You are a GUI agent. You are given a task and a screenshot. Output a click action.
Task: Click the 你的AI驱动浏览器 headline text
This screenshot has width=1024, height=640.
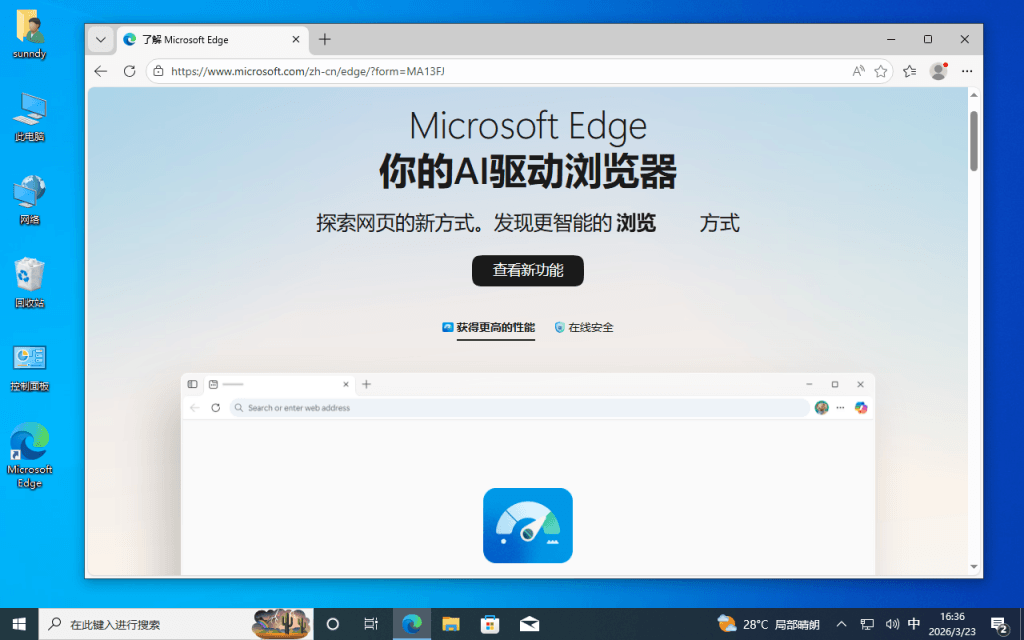coord(528,172)
